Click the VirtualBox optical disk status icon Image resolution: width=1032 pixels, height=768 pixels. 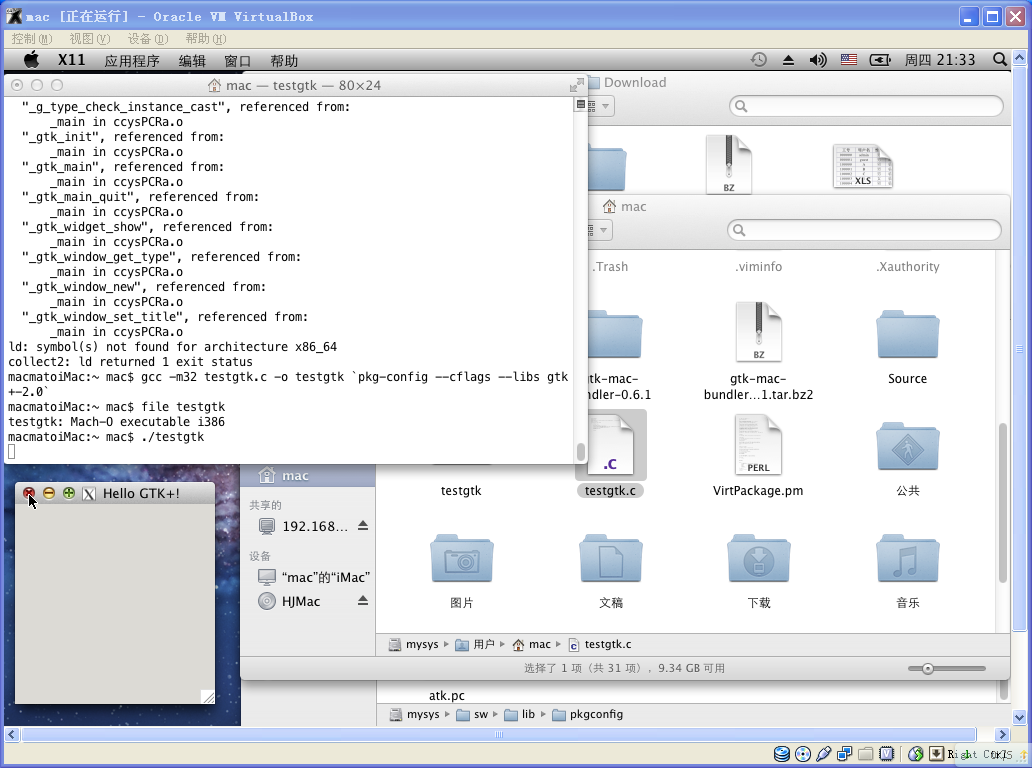[803, 753]
